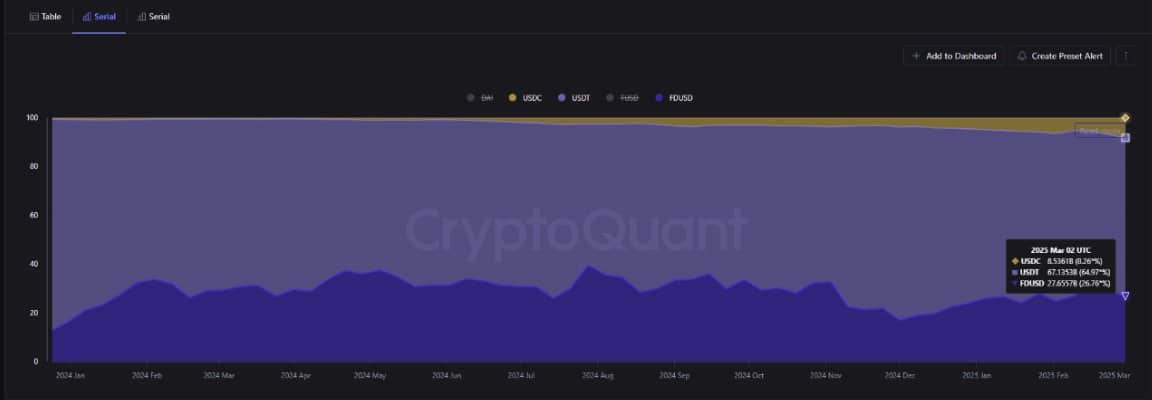Click the 2024 Nov axis label
Screen dimensions: 1152x400
(825, 375)
